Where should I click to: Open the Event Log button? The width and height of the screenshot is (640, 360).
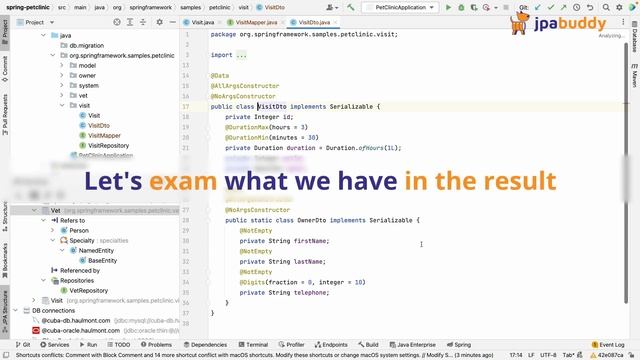coord(608,344)
